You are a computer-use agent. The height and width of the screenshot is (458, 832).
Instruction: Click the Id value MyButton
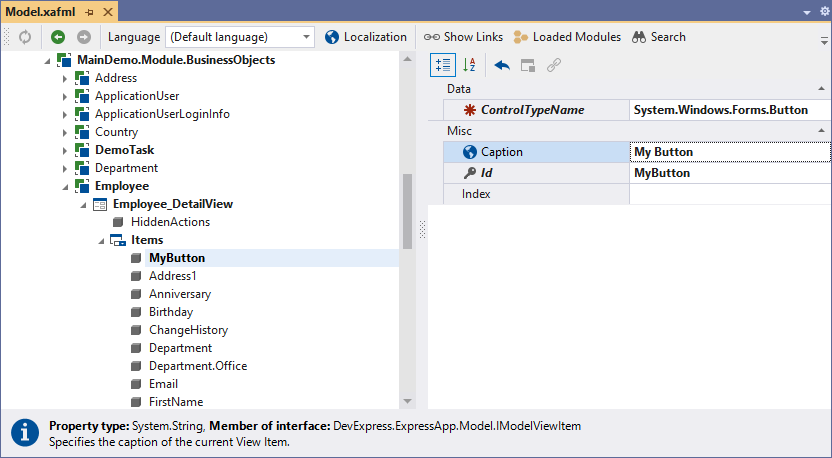click(x=730, y=173)
